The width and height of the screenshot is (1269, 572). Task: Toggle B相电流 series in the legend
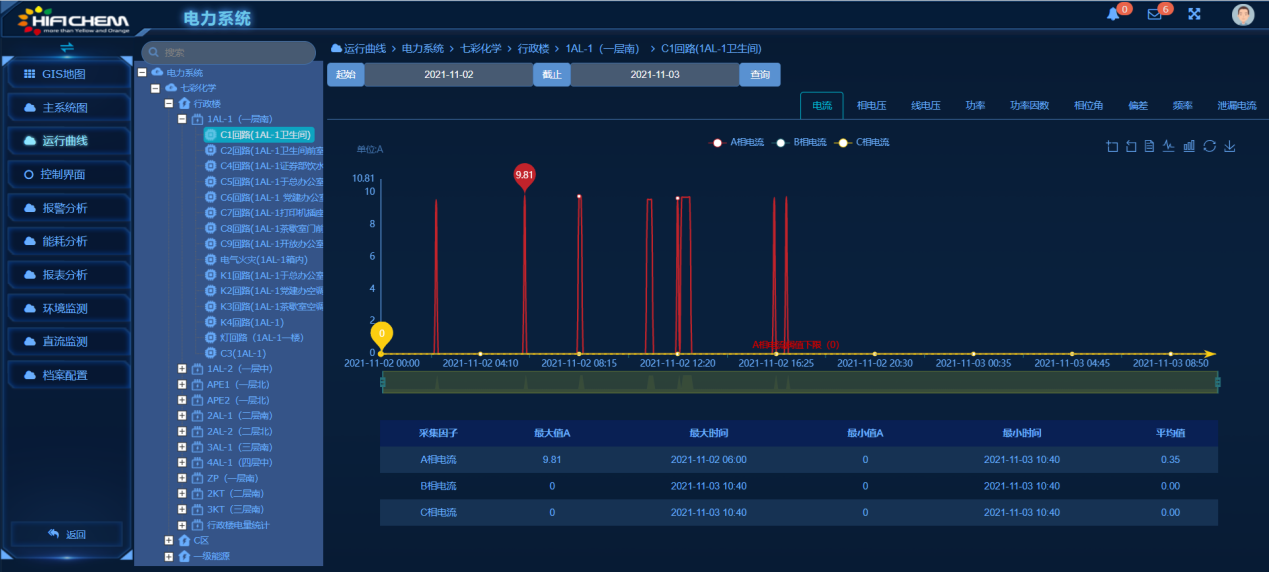pyautogui.click(x=801, y=142)
